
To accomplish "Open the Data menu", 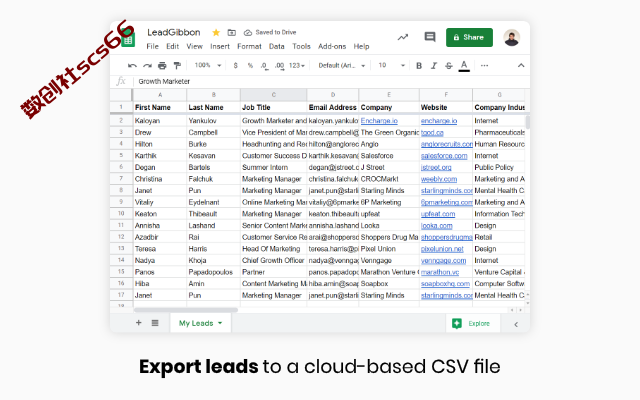I will (x=277, y=46).
